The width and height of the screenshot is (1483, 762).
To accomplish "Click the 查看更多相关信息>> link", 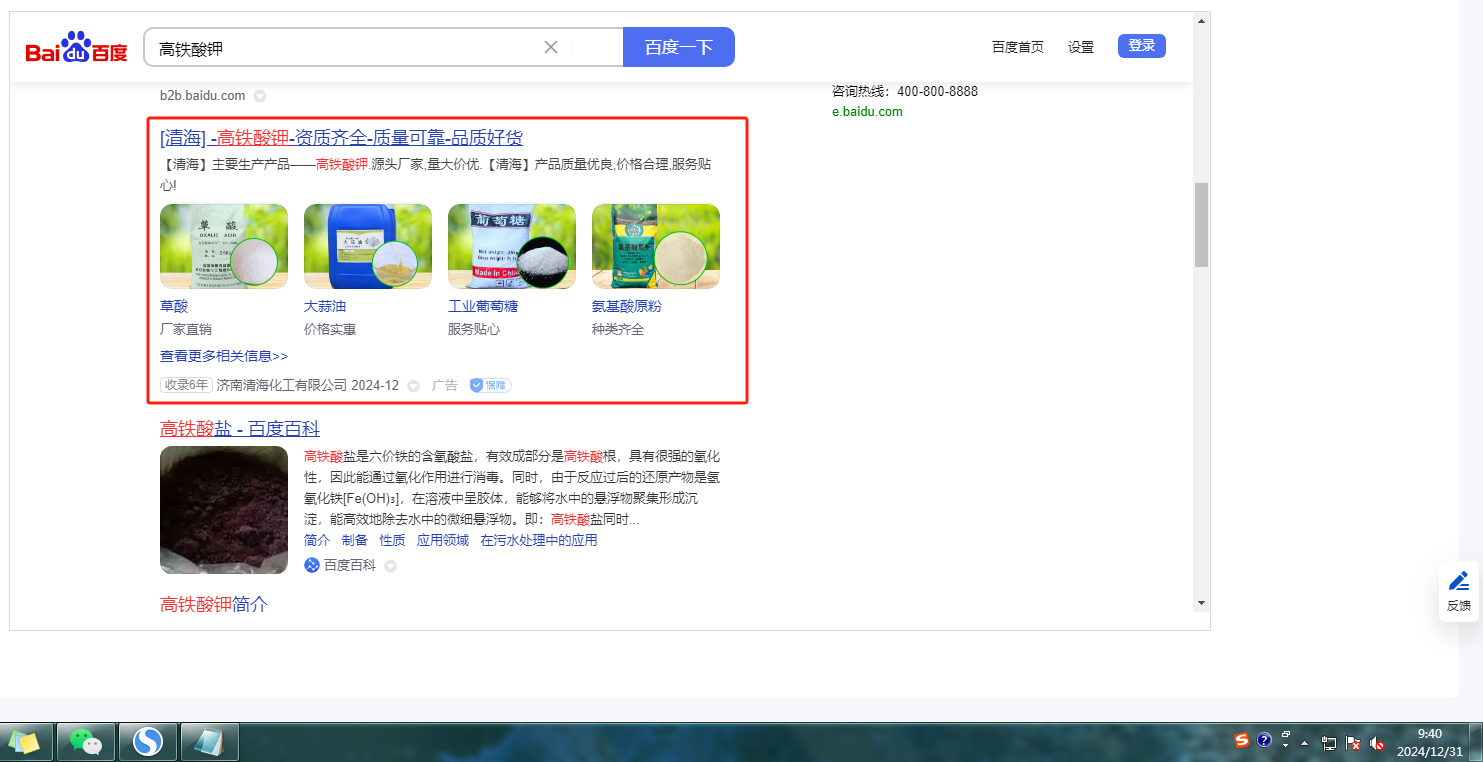I will pos(224,356).
